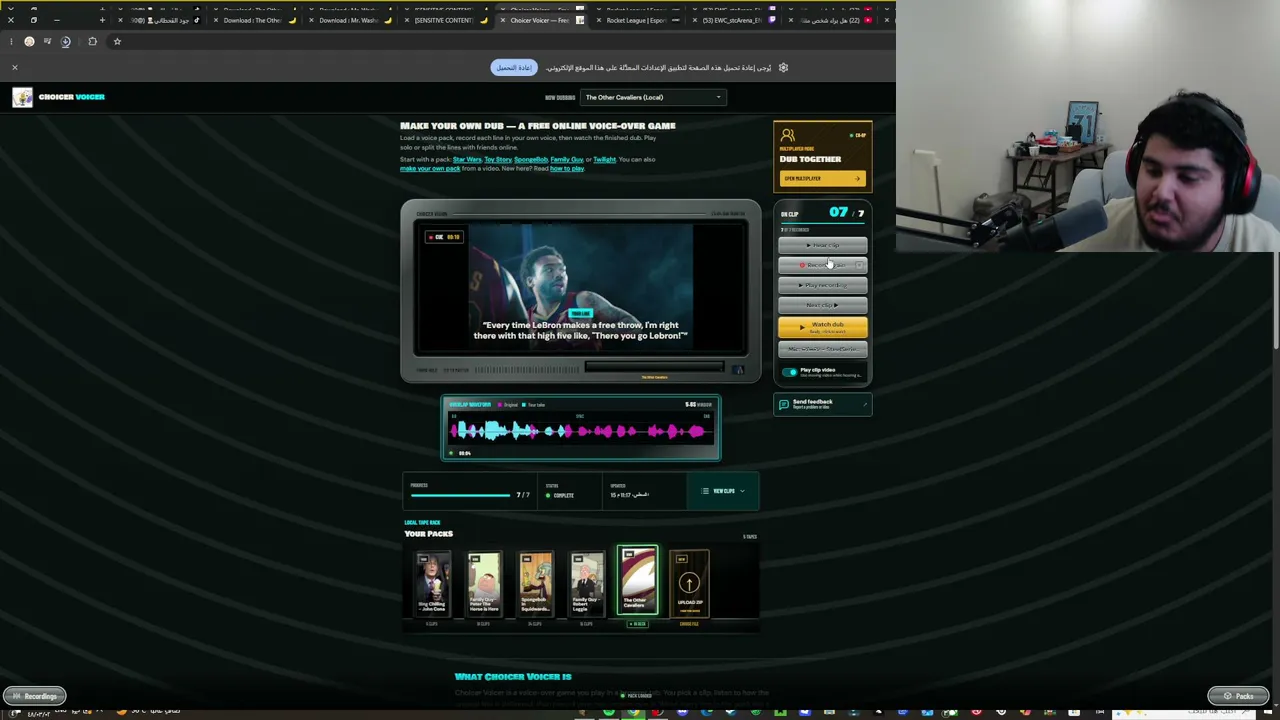Screen dimensions: 1280x720
Task: Open the 'how to play' link
Action: (x=567, y=168)
